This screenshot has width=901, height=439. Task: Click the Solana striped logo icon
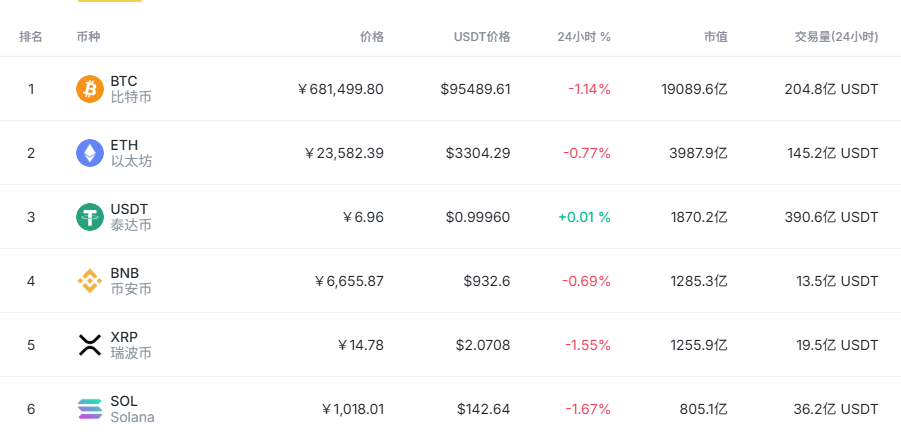click(90, 409)
